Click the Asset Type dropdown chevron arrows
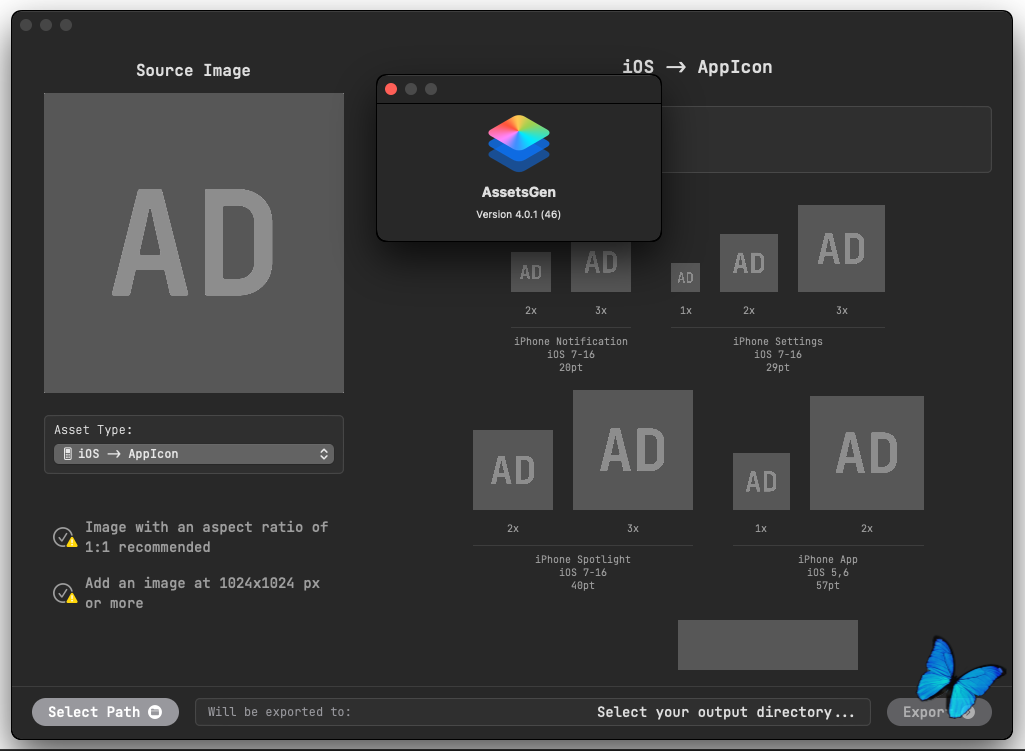 pyautogui.click(x=324, y=454)
